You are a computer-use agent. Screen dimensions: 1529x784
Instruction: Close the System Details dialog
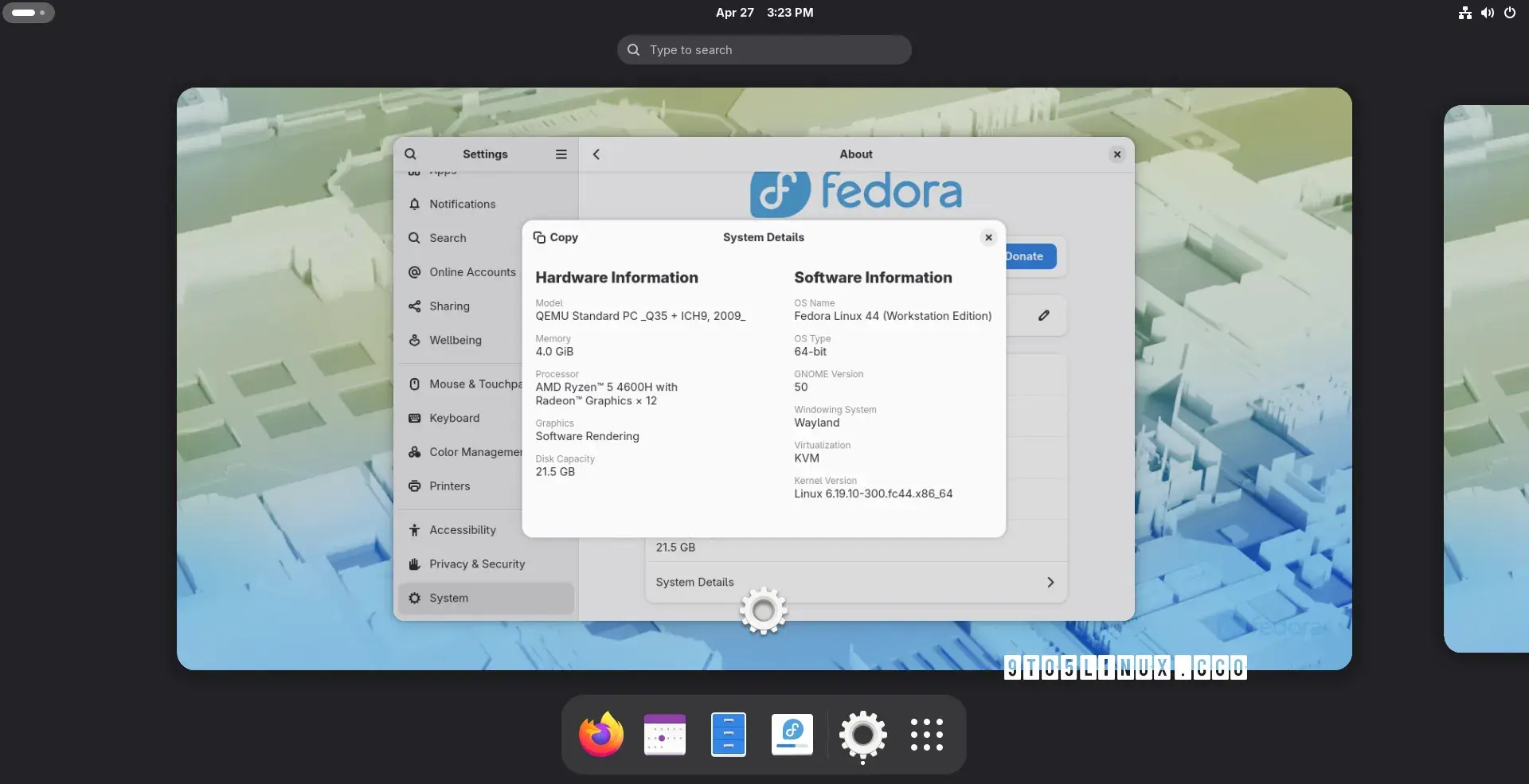[988, 237]
